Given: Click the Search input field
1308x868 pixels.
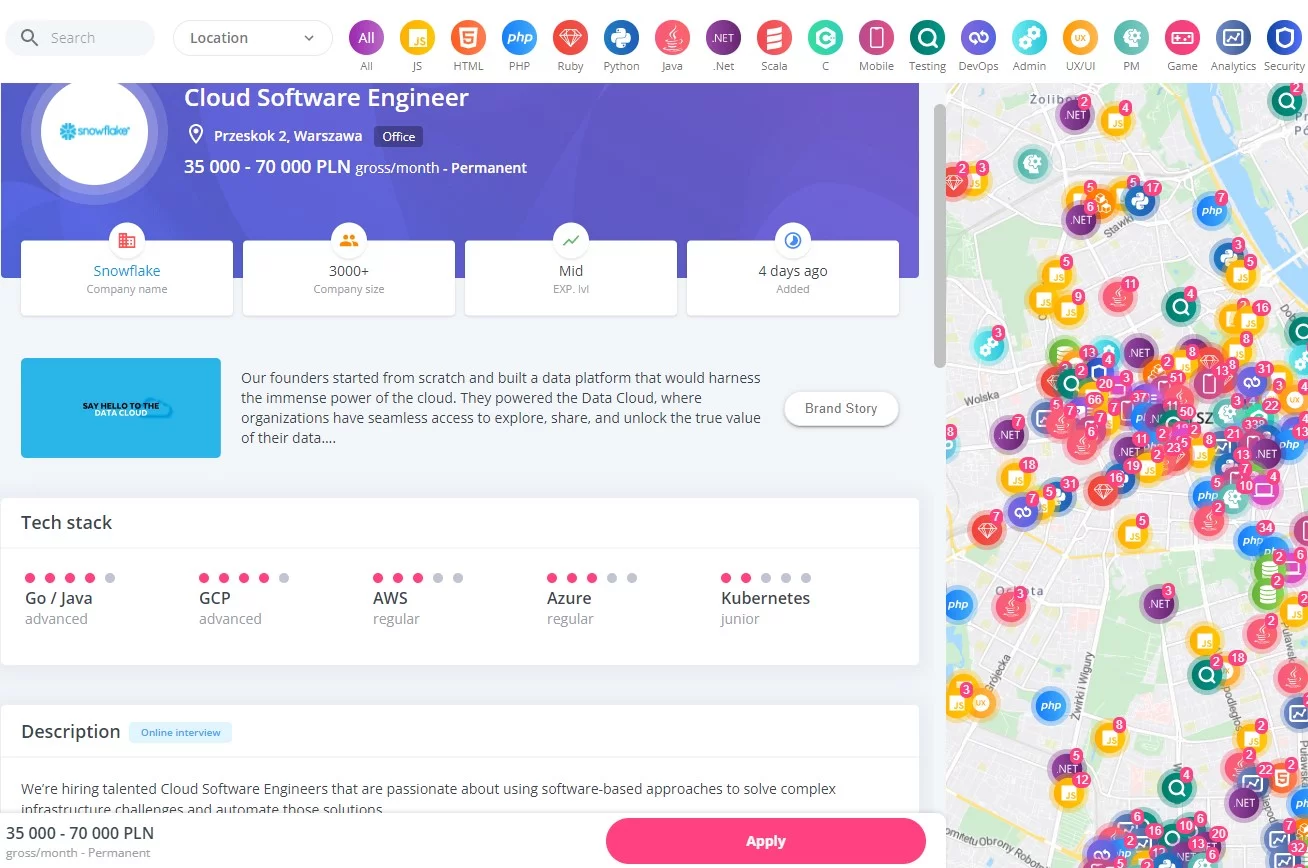Looking at the screenshot, I should coord(80,38).
